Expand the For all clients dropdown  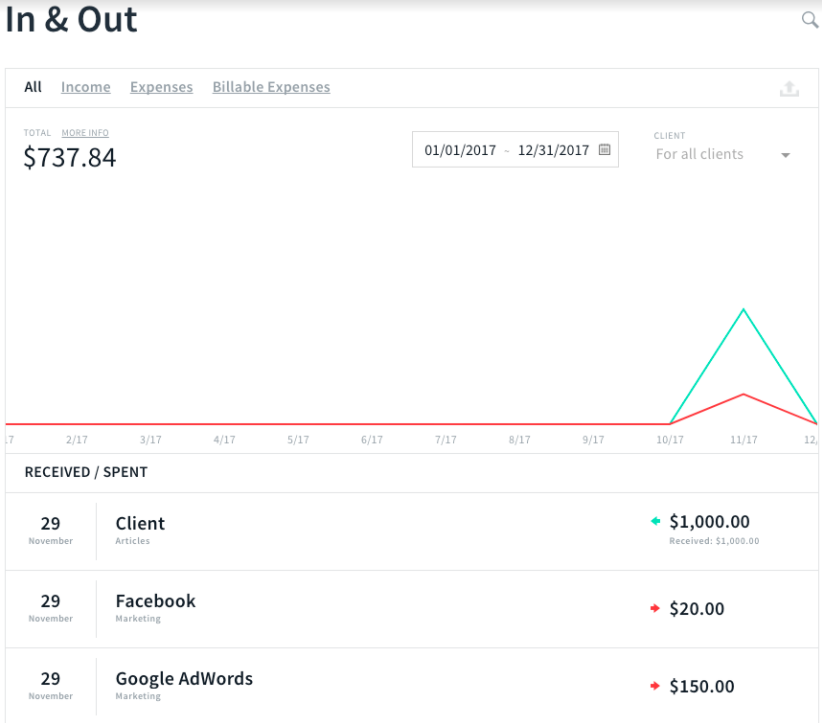coord(723,154)
